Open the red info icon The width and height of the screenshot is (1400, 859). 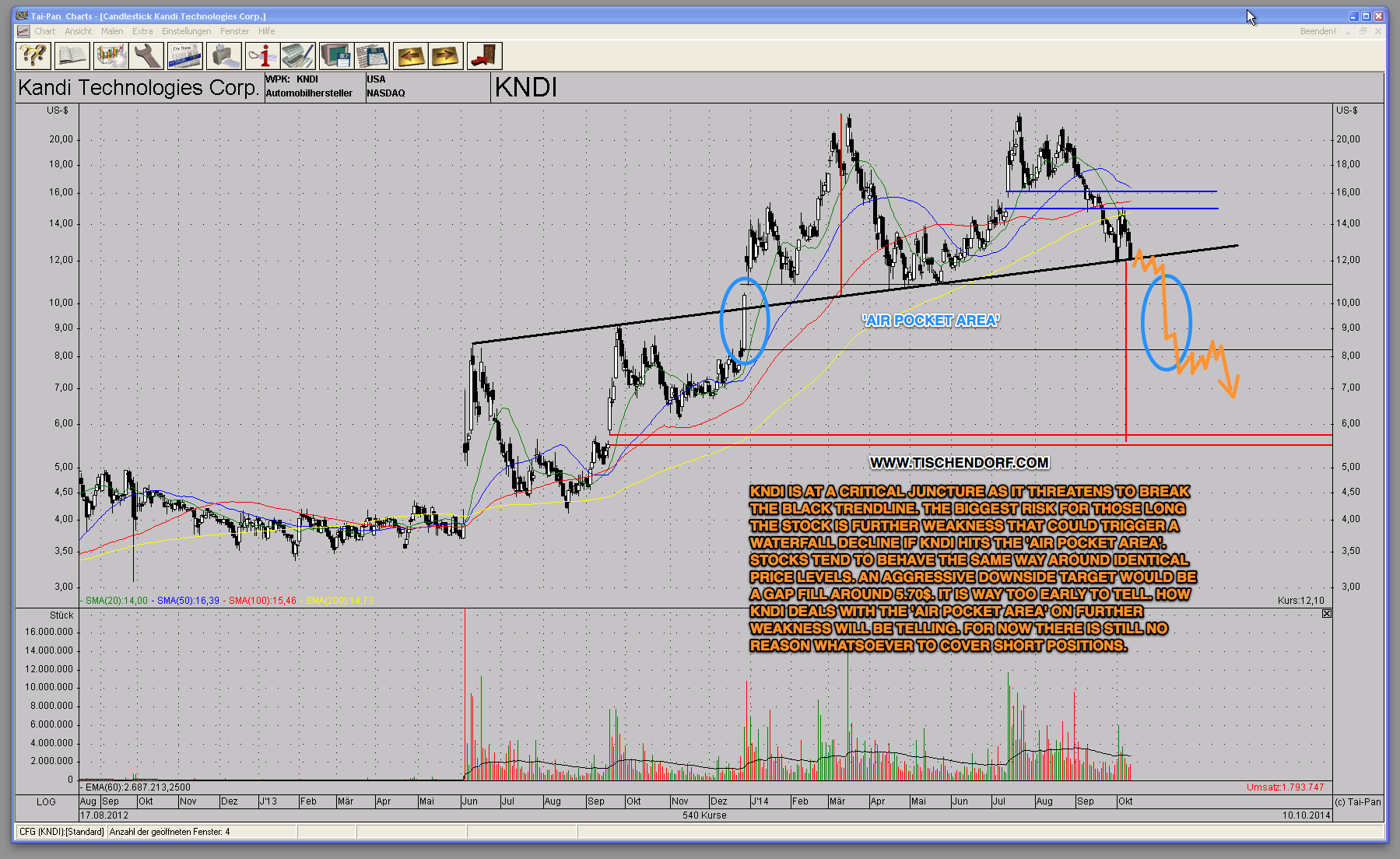262,56
